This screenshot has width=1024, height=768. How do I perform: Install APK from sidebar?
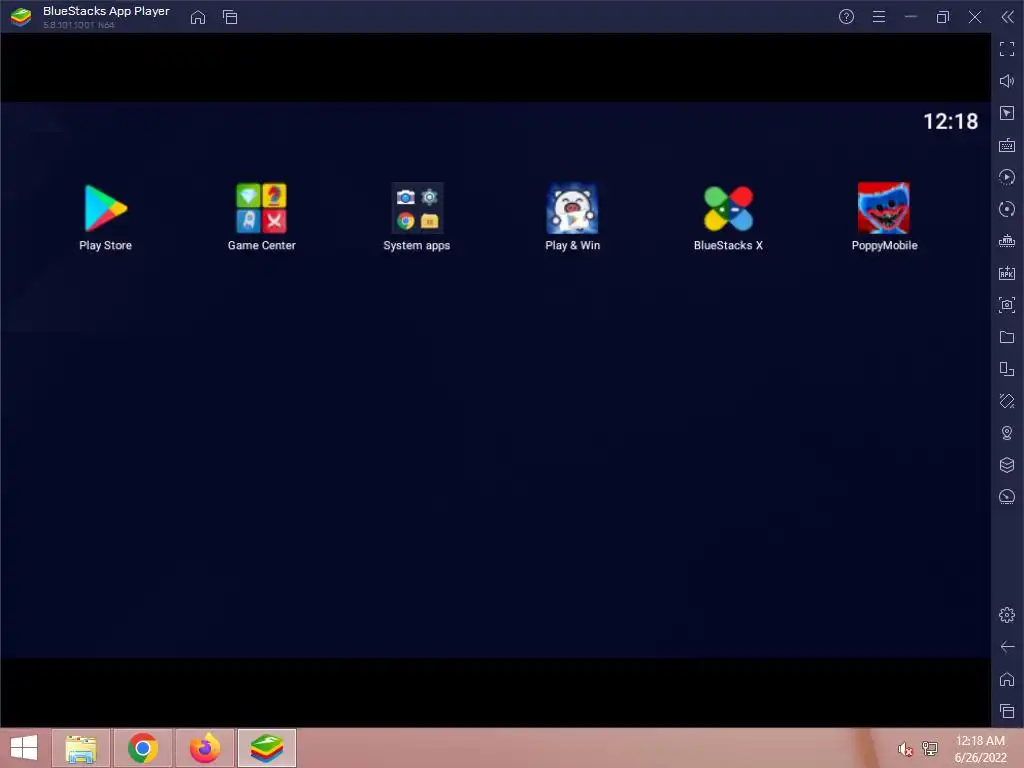tap(1007, 273)
